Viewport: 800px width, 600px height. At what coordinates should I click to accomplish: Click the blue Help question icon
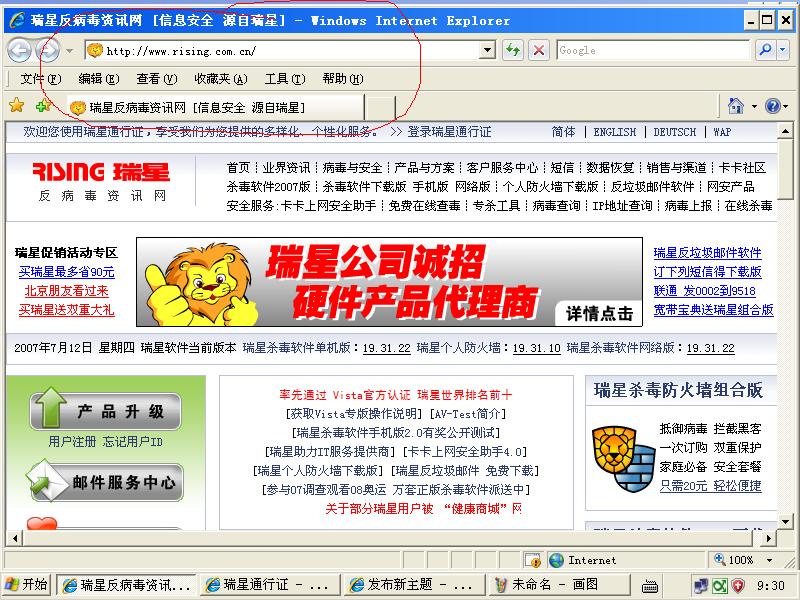pyautogui.click(x=772, y=106)
